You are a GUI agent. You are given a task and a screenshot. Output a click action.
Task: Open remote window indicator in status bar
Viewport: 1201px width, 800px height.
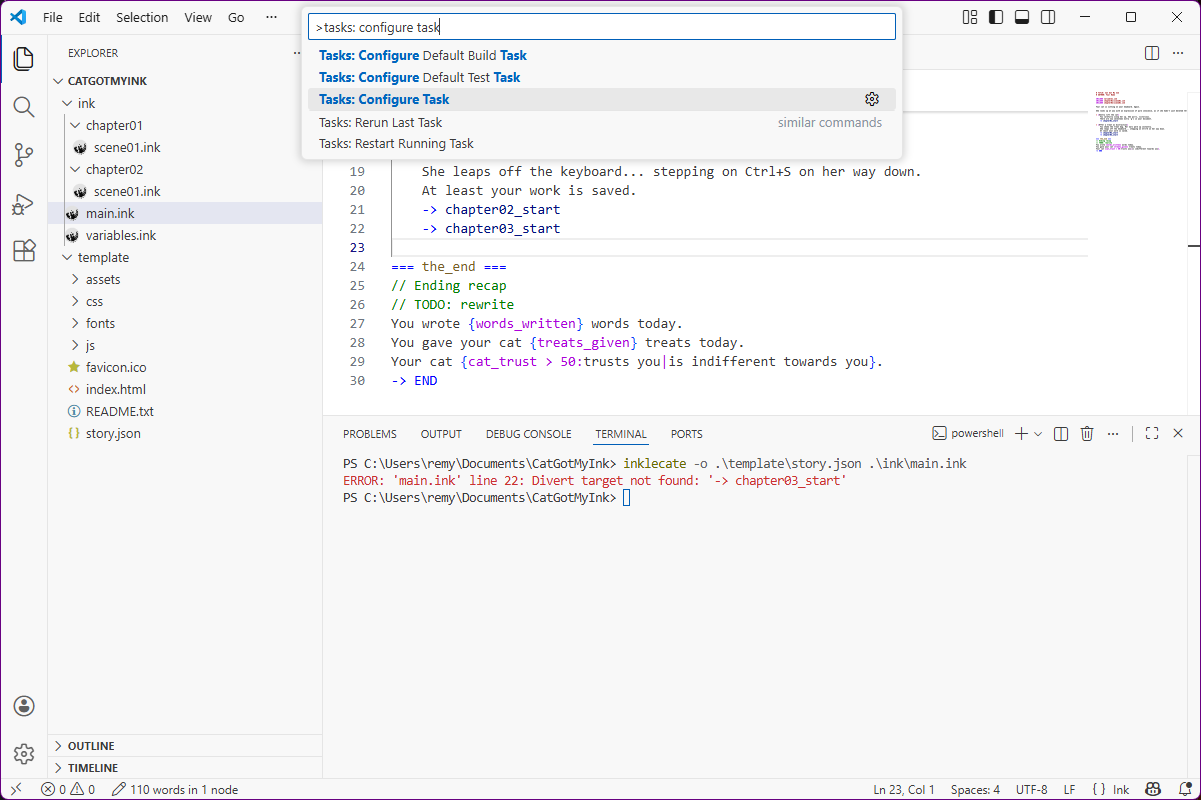click(x=15, y=789)
